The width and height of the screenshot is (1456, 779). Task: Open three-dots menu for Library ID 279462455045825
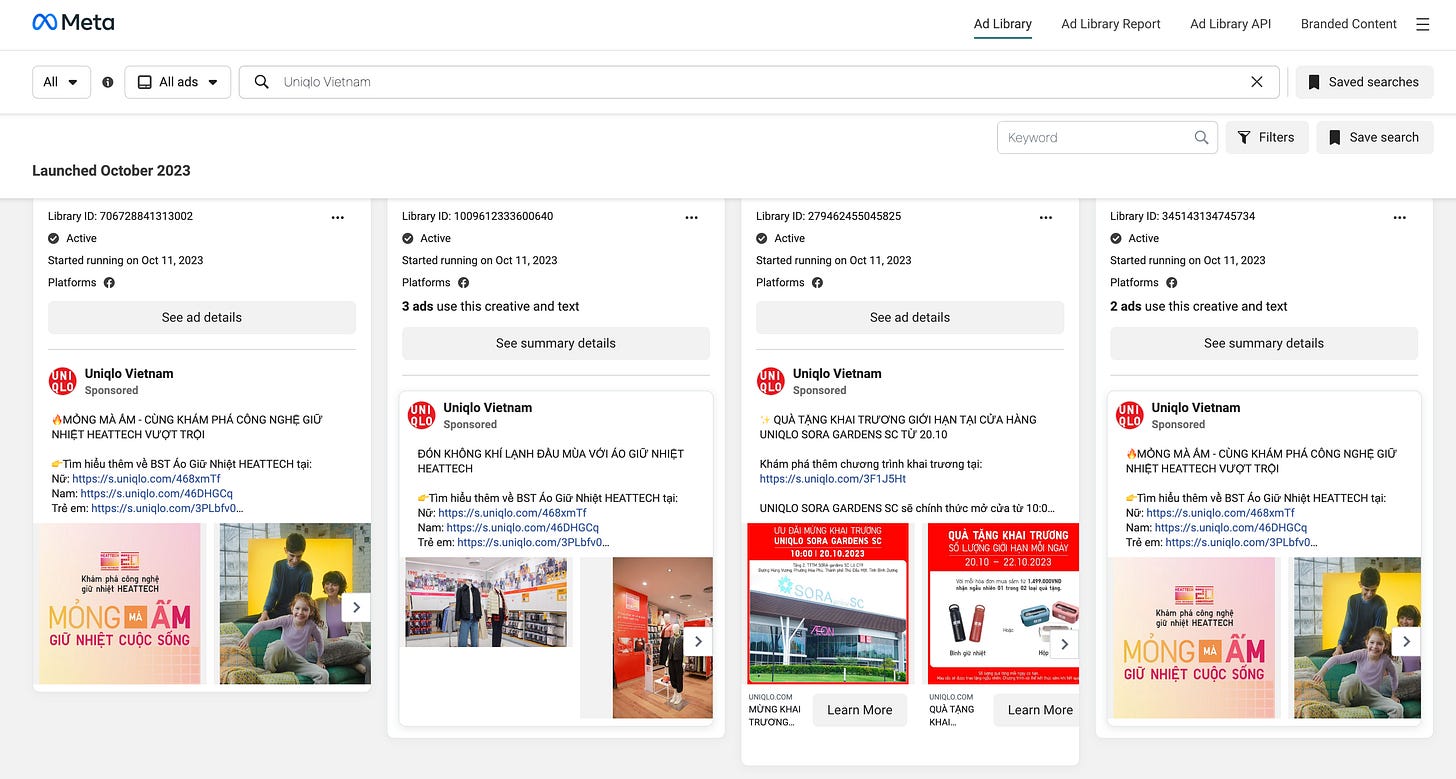pyautogui.click(x=1046, y=217)
